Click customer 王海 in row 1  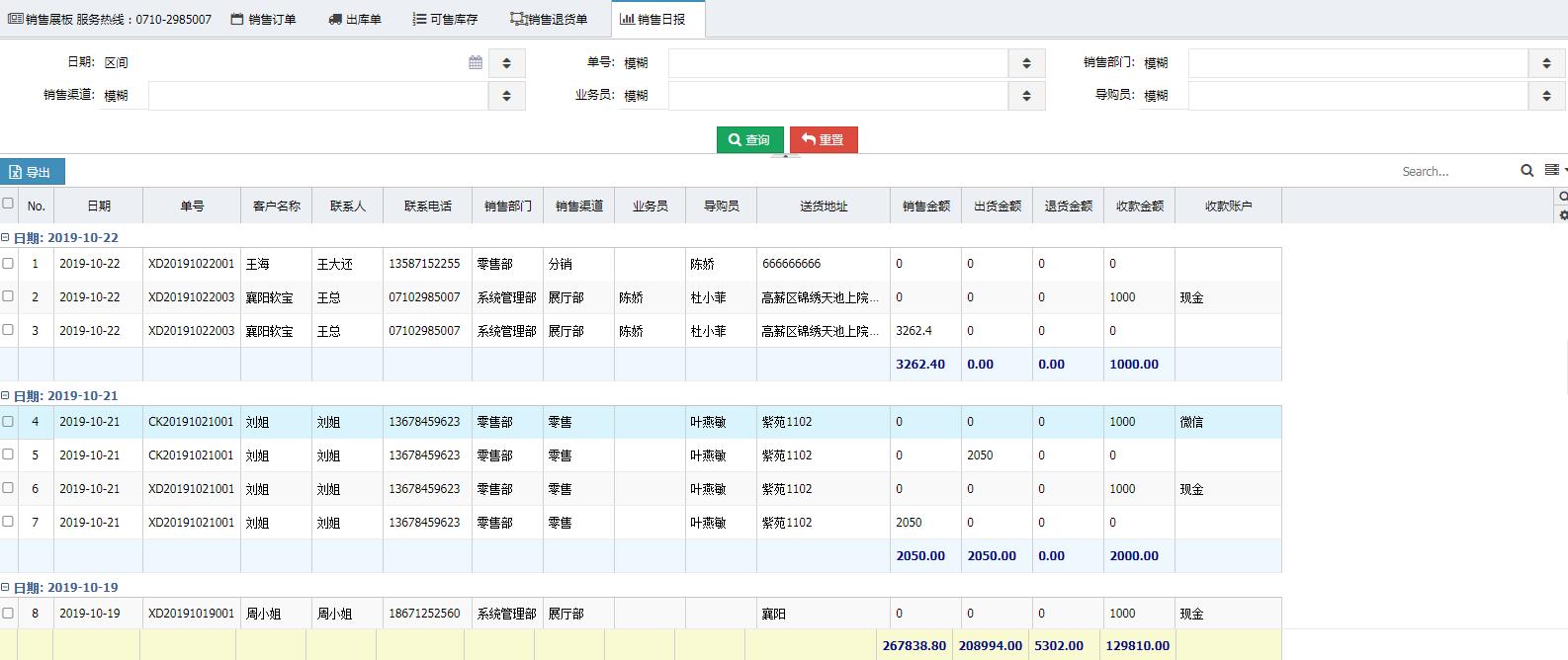tap(258, 264)
